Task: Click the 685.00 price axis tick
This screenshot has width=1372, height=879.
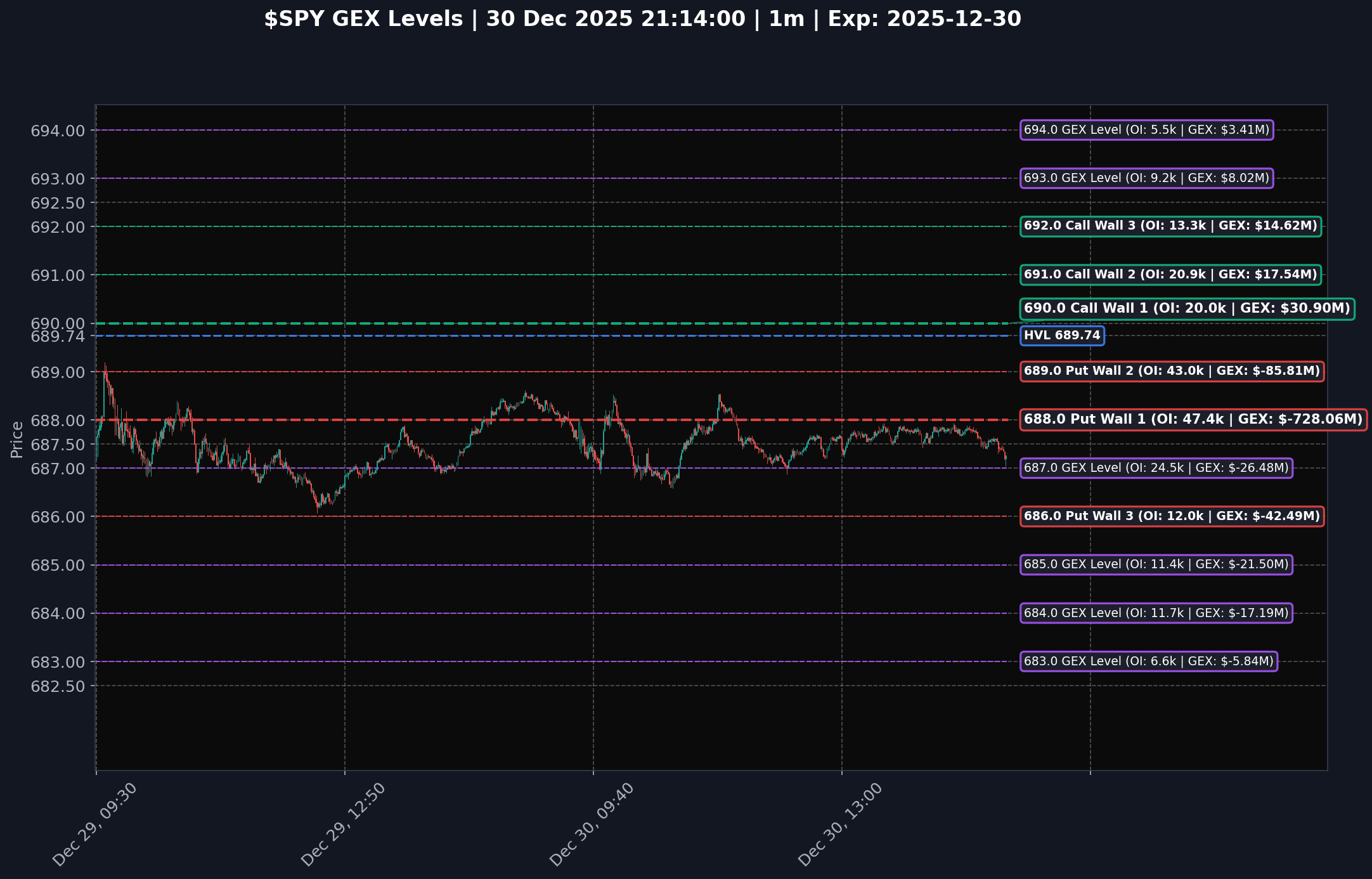Action: 58,565
